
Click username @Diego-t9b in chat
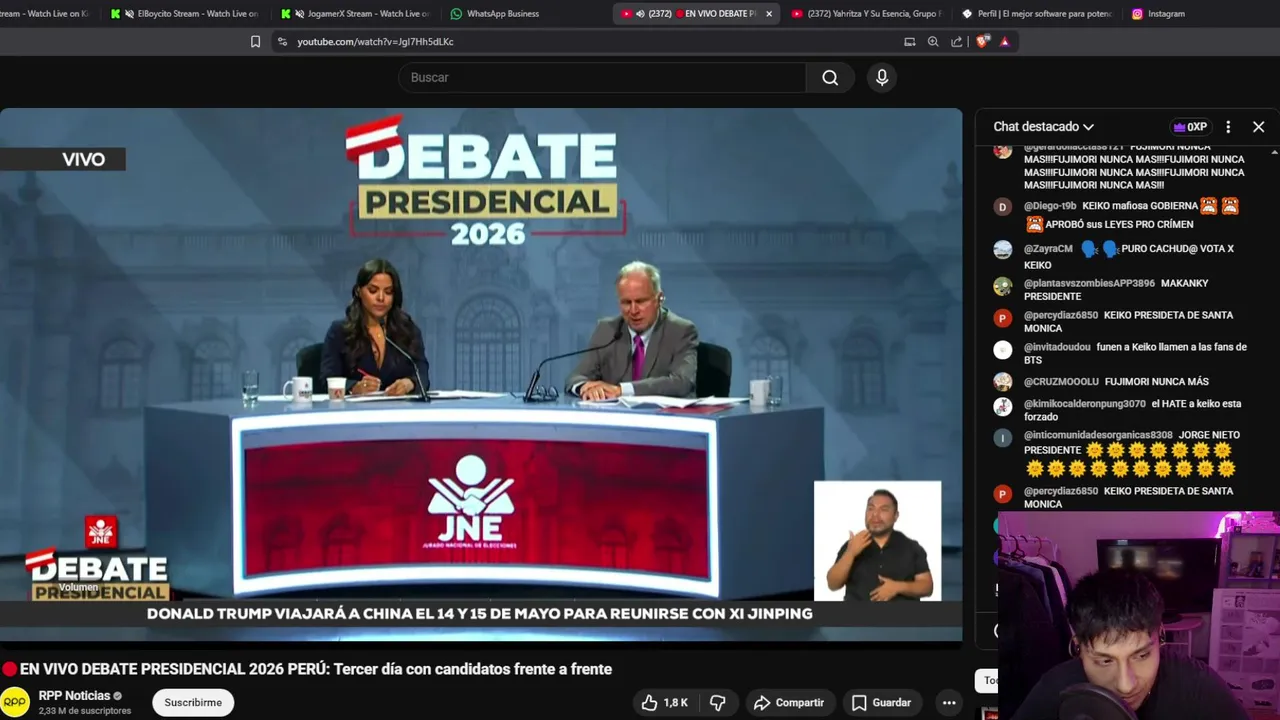click(x=1049, y=206)
